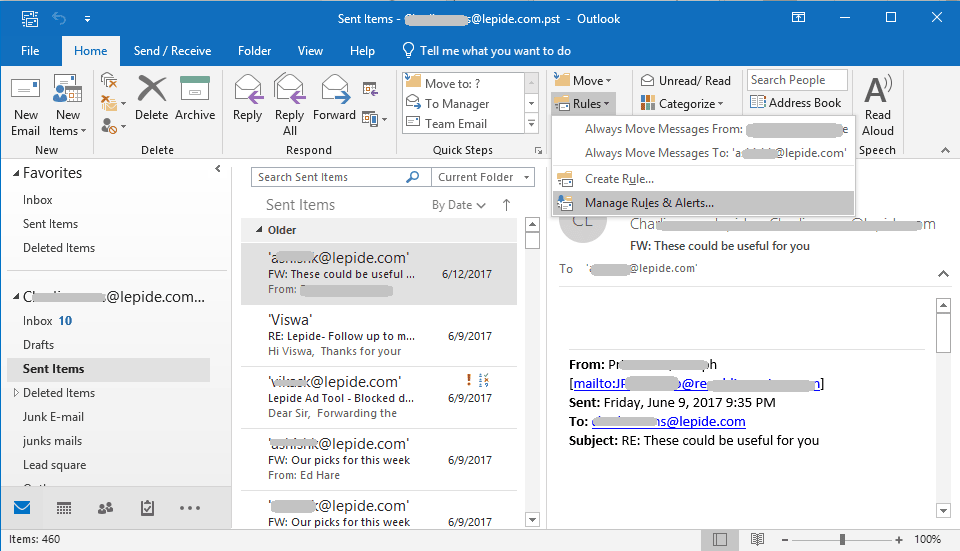Viewport: 960px width, 551px height.
Task: Click the Team Email quick step
Action: coord(463,124)
